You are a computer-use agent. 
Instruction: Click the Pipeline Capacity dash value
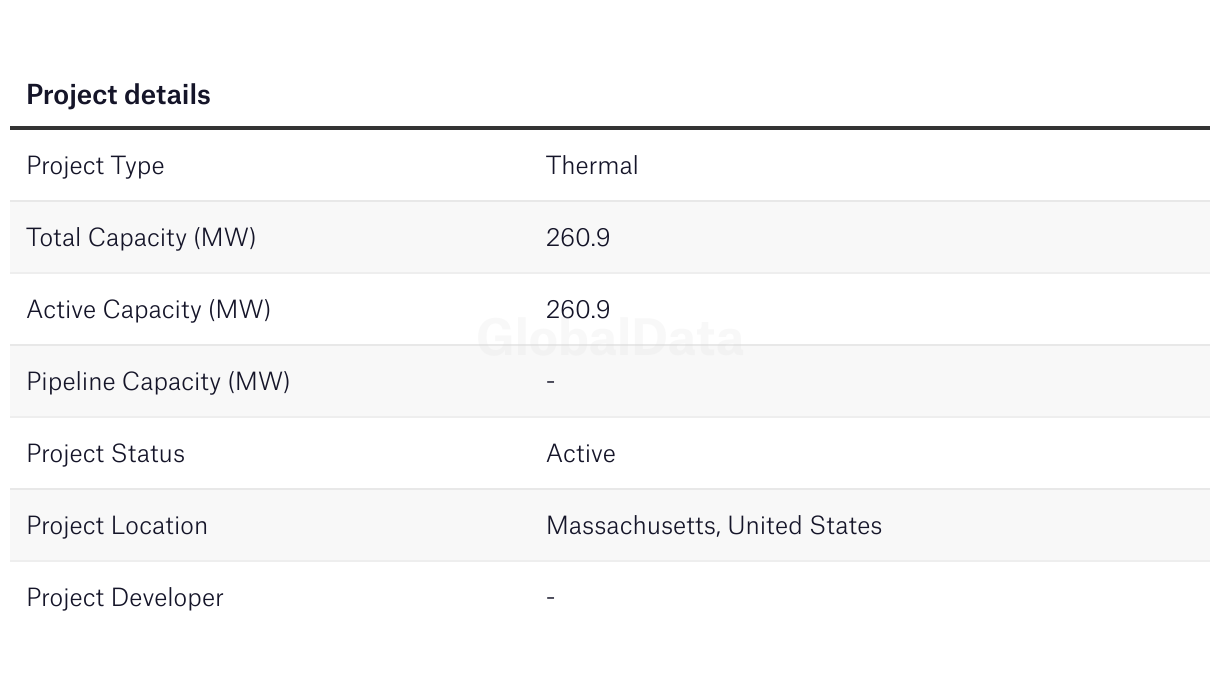(x=551, y=381)
